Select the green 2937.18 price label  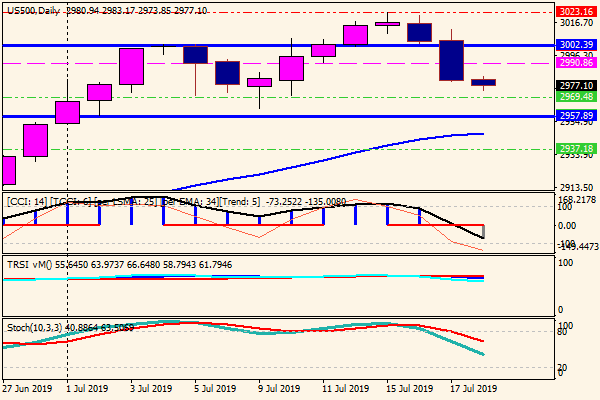[x=578, y=148]
